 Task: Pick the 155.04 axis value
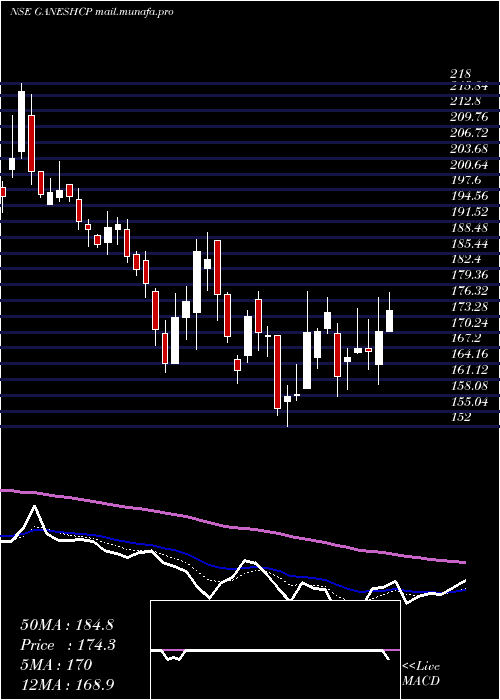[x=469, y=401]
